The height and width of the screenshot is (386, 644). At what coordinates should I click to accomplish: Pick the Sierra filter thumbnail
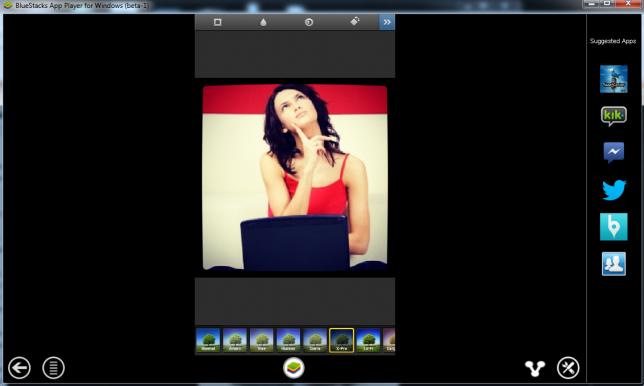(x=315, y=340)
